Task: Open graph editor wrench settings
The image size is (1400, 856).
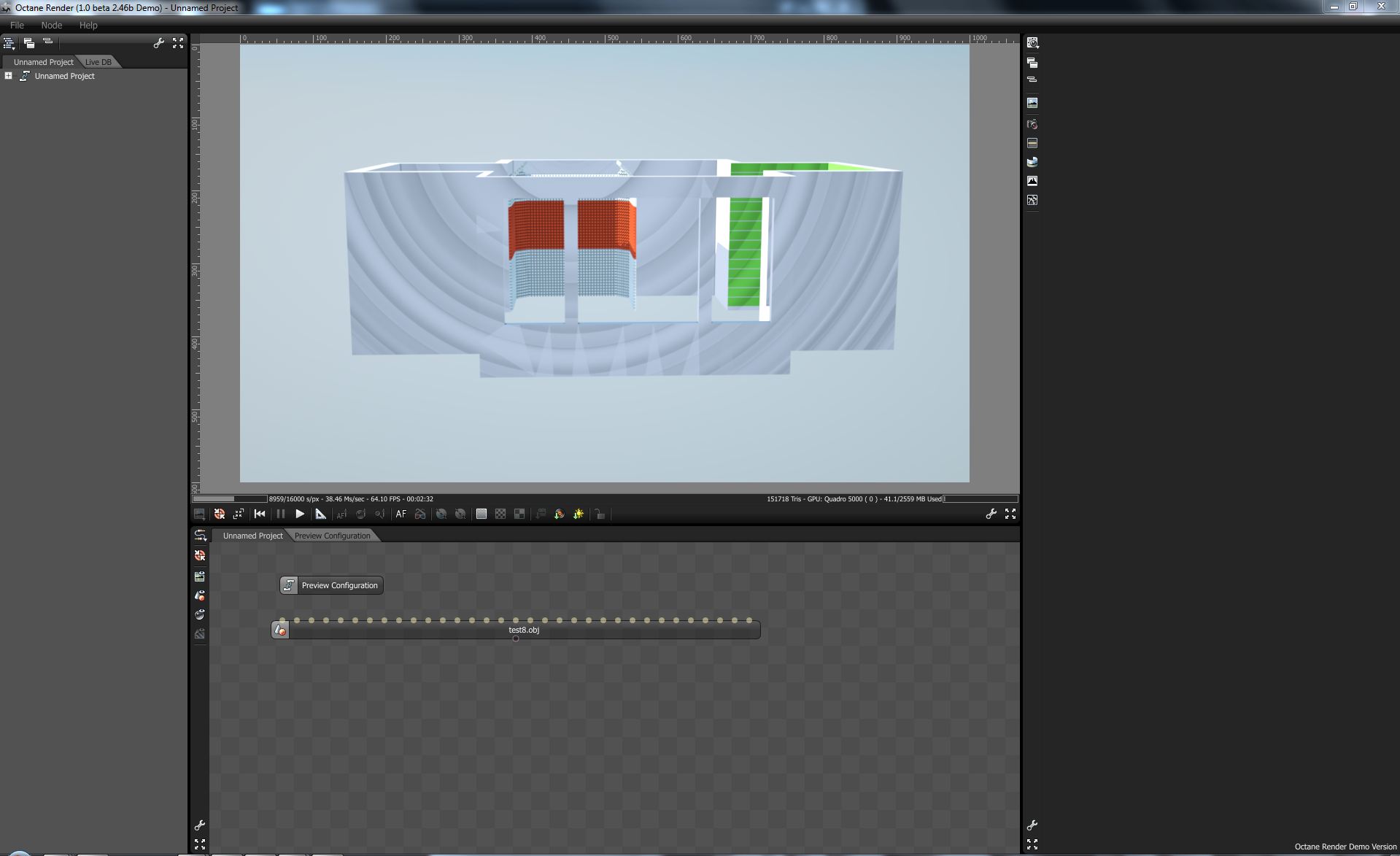Action: pos(200,825)
